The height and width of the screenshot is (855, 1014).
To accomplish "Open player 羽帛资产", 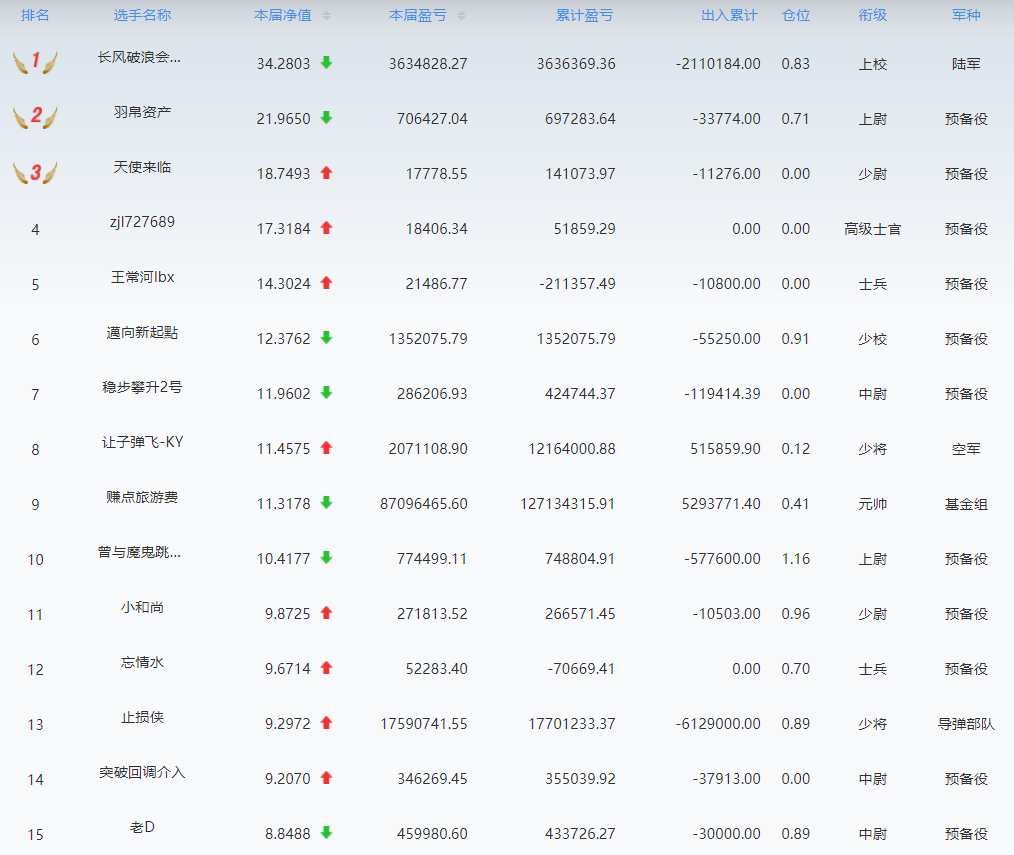I will tap(142, 113).
